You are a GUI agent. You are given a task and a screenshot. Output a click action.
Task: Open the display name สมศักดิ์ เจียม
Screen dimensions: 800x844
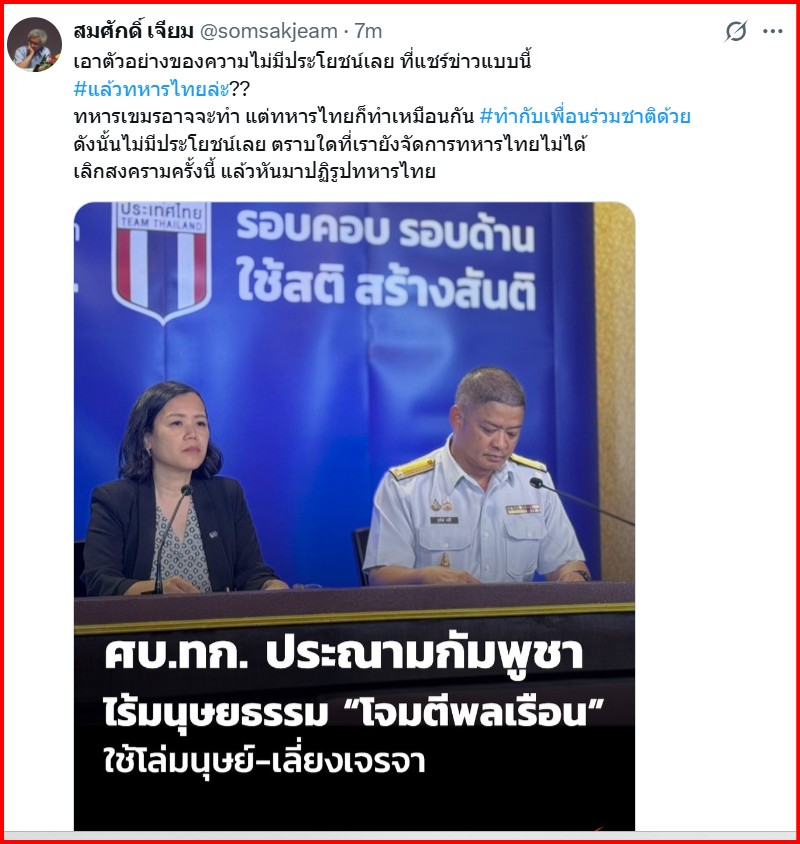coord(134,31)
